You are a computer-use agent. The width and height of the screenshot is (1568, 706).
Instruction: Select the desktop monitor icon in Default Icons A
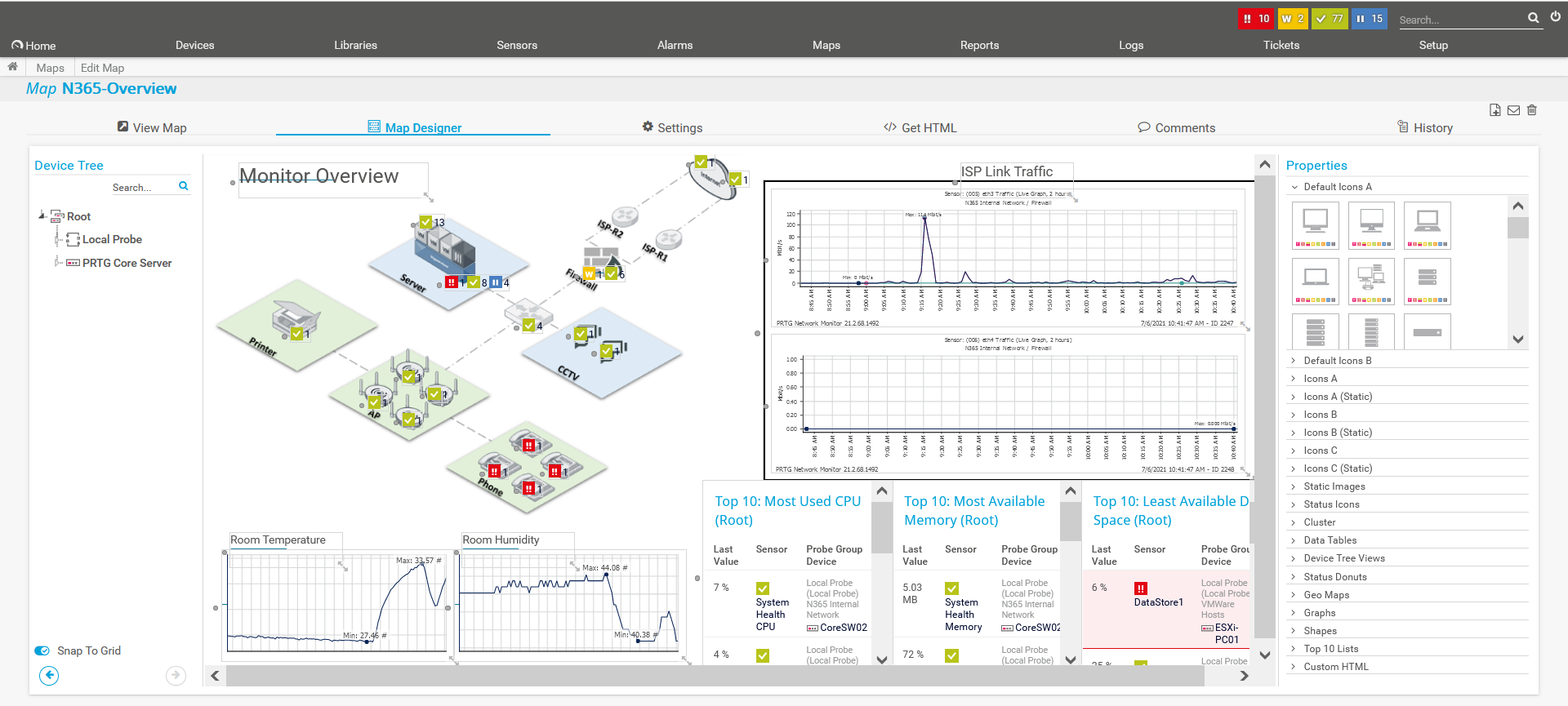click(x=1316, y=225)
